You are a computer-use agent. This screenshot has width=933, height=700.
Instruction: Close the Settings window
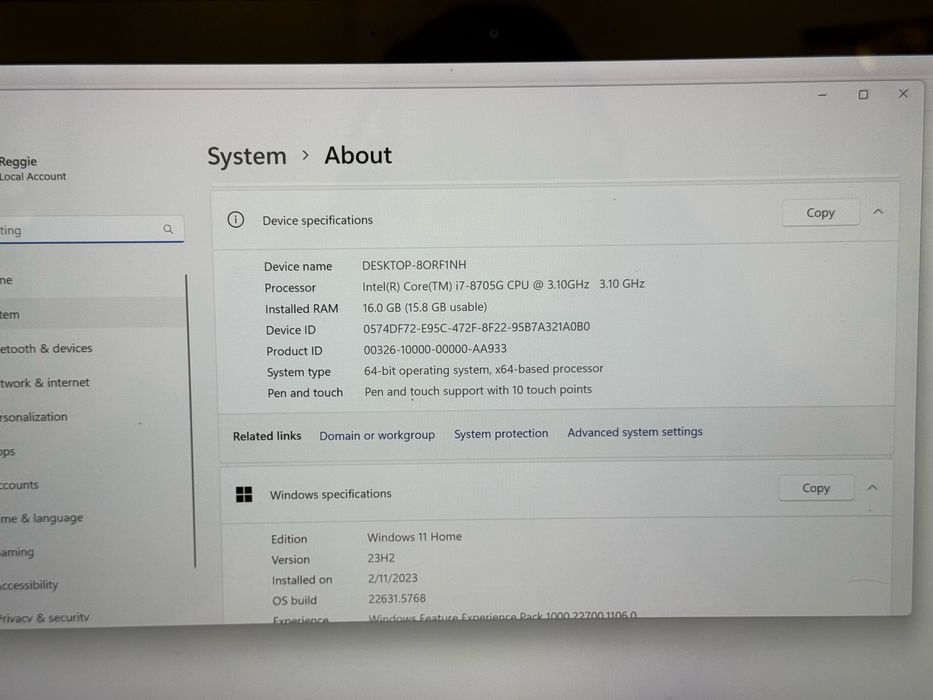903,93
